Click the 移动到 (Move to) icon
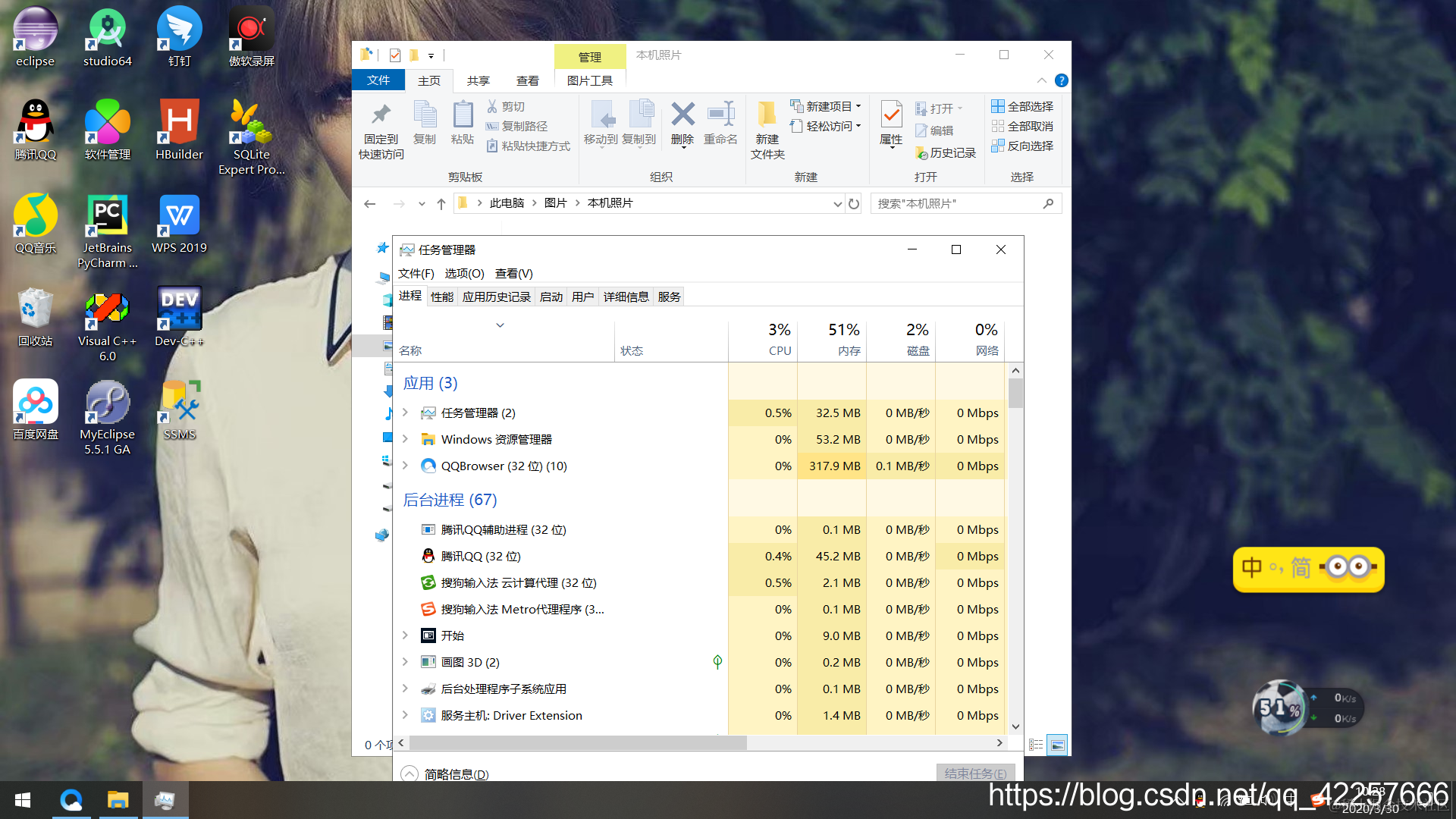Image resolution: width=1456 pixels, height=819 pixels. 603,126
